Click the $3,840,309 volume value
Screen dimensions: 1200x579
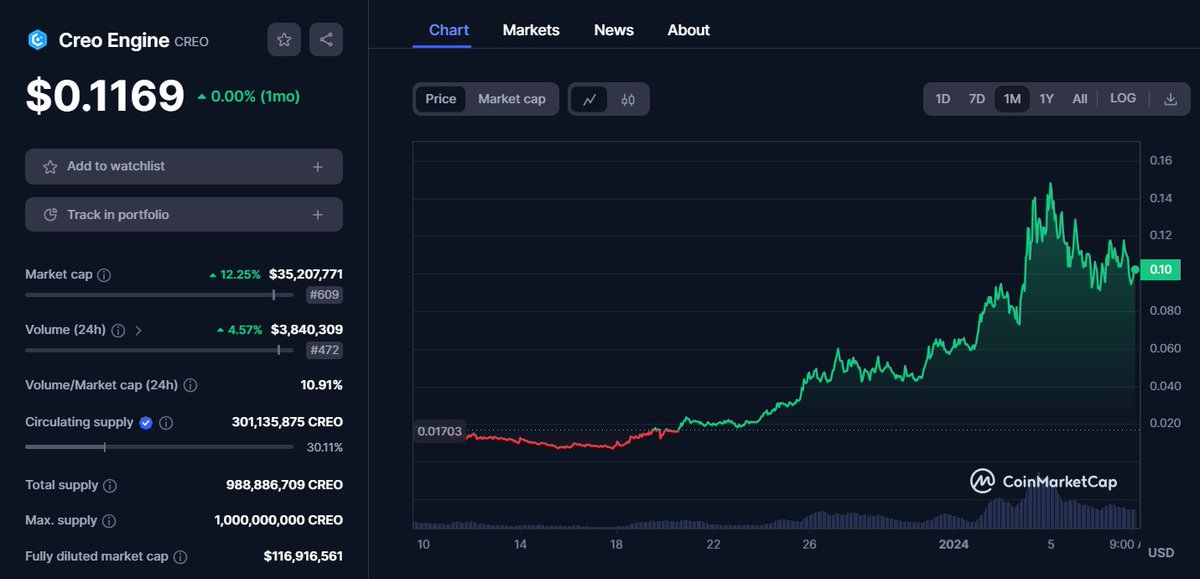(x=307, y=330)
